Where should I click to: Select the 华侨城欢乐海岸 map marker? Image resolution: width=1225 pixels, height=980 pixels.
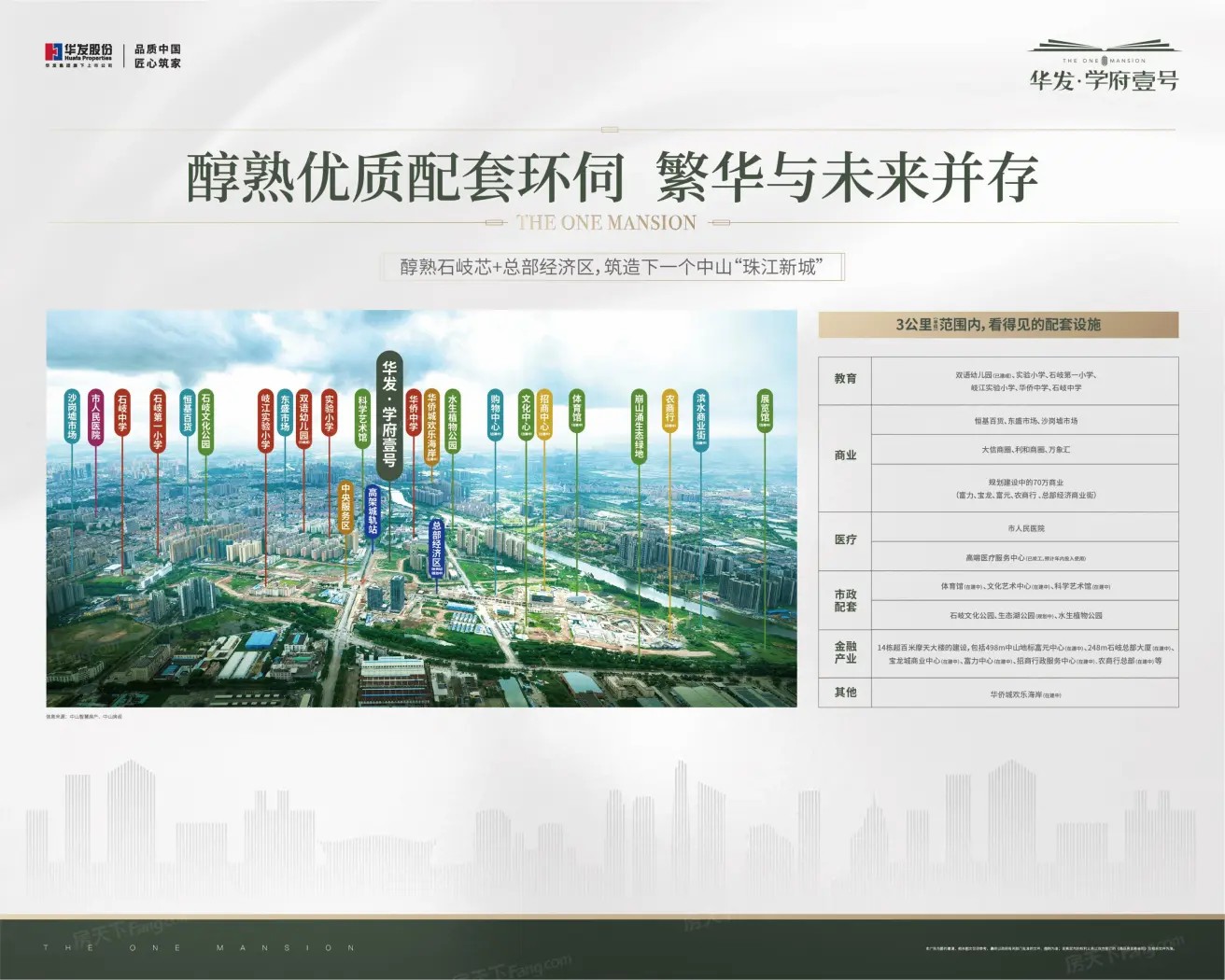(431, 427)
